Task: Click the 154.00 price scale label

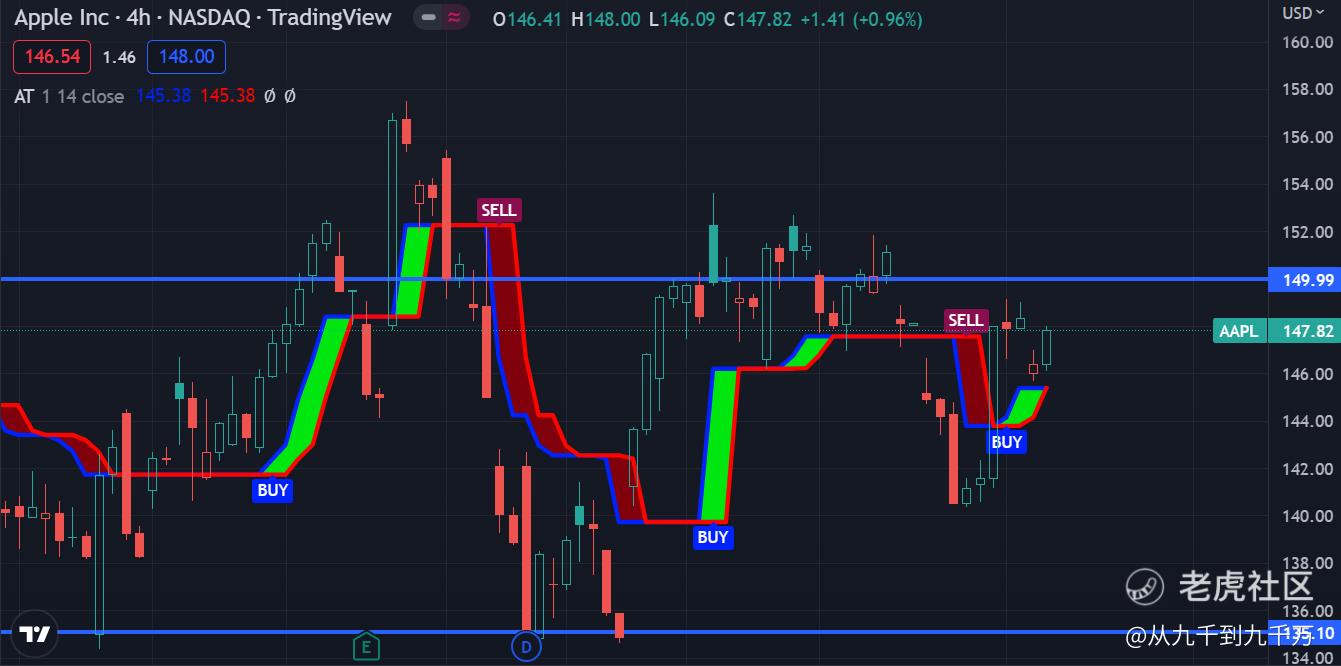Action: pos(1309,184)
